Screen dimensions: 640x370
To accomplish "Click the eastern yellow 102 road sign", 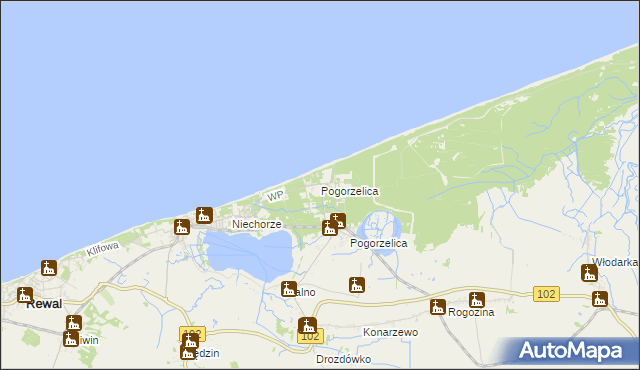I will click(x=546, y=294).
